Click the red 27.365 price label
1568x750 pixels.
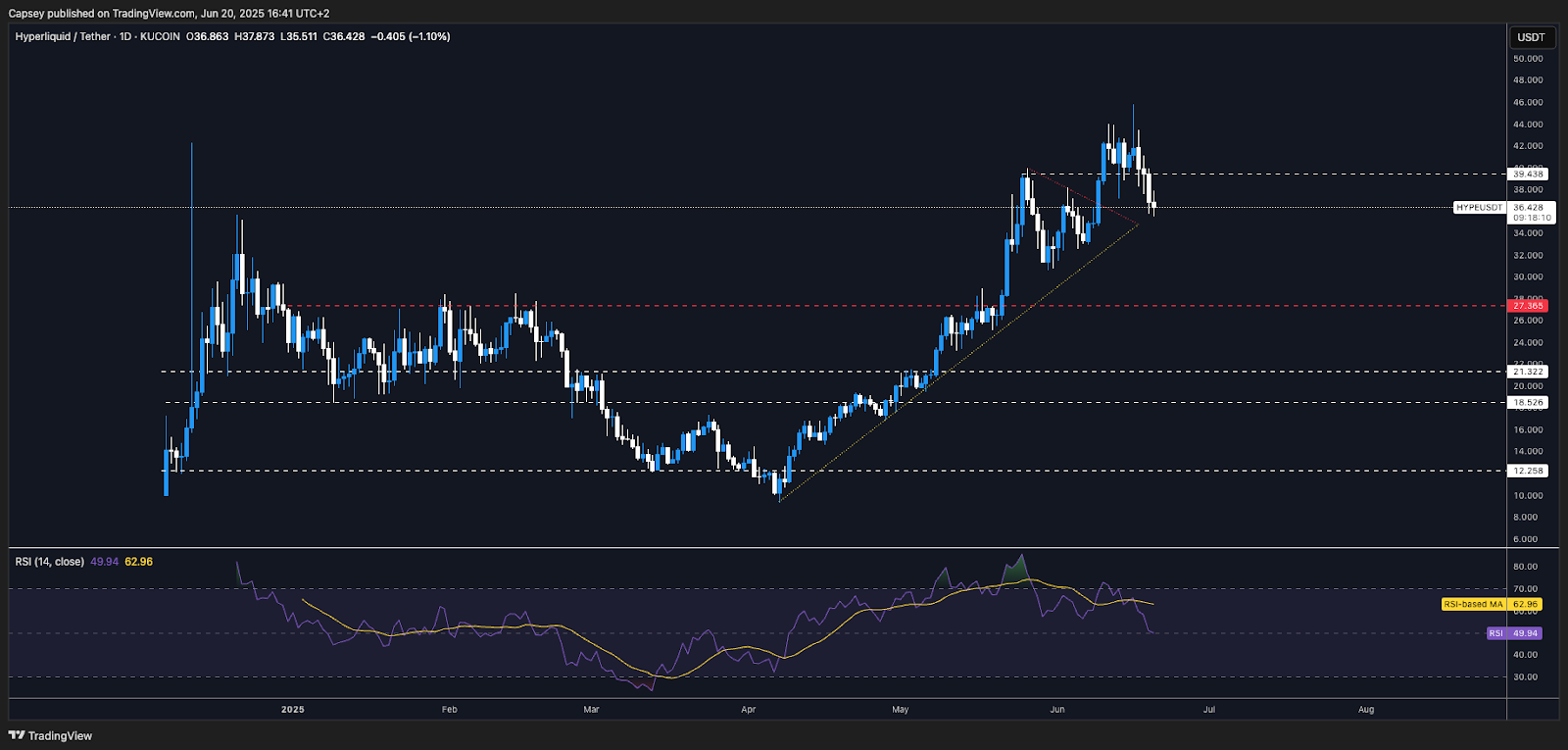coord(1528,306)
